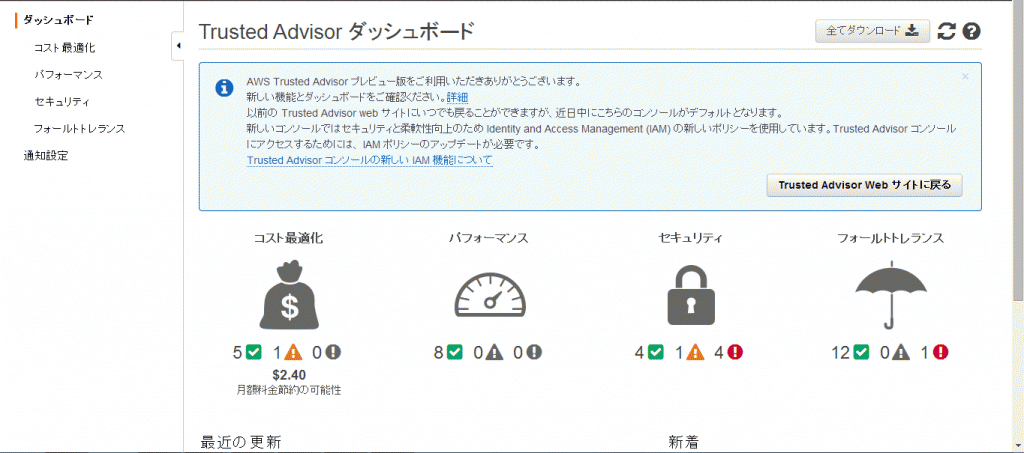Open the 詳細 link in banner
The image size is (1024, 453).
(x=457, y=97)
